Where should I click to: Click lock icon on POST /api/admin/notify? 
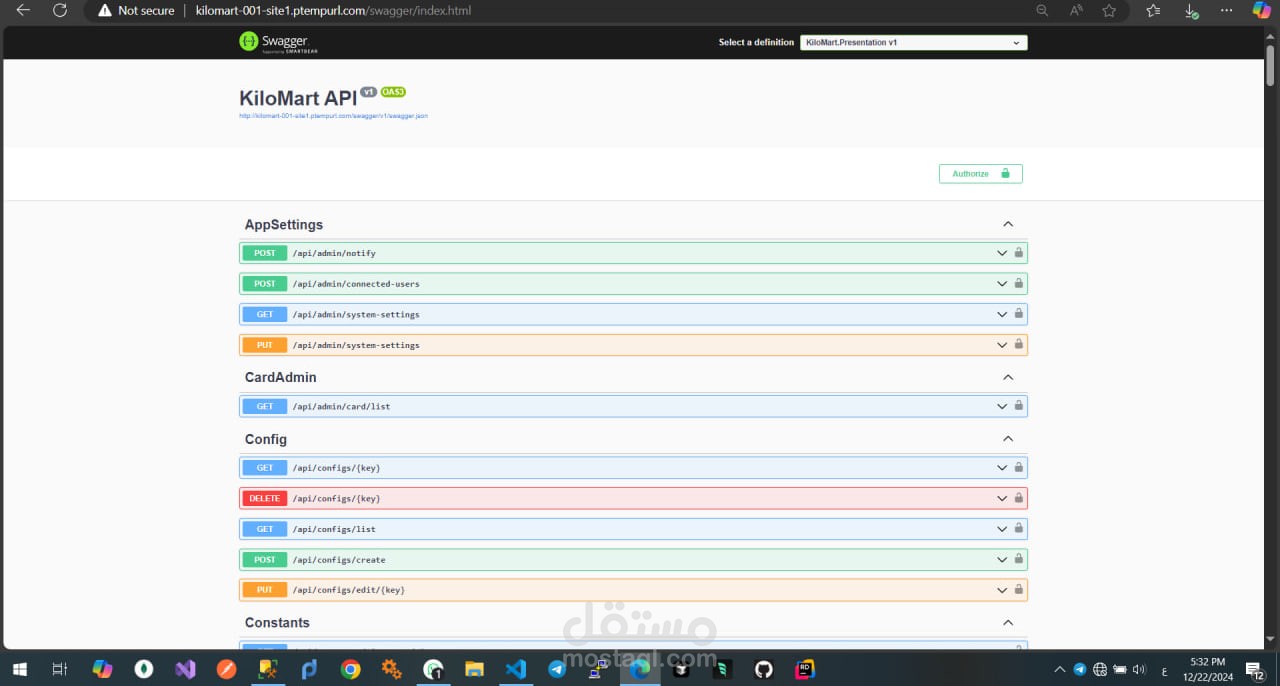(x=1018, y=253)
